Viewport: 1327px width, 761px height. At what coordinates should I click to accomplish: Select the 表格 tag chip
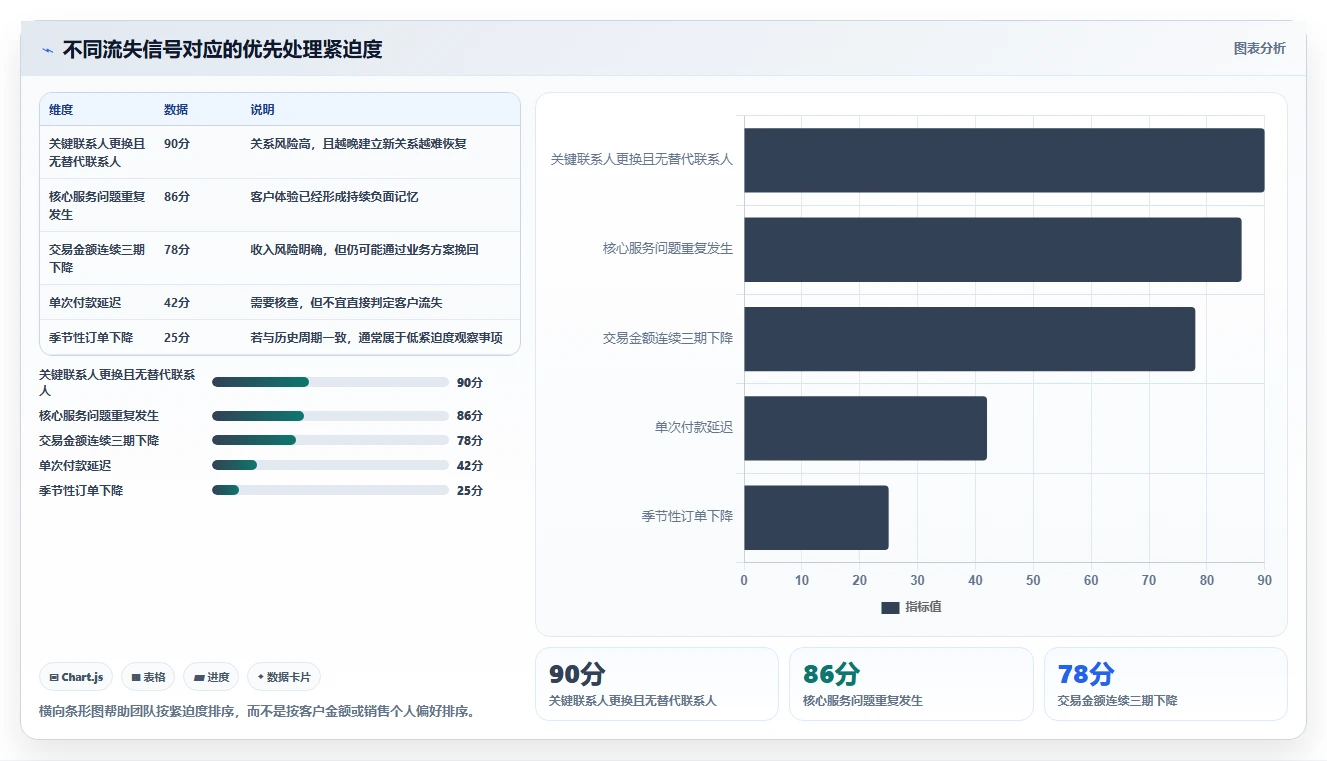coord(148,677)
